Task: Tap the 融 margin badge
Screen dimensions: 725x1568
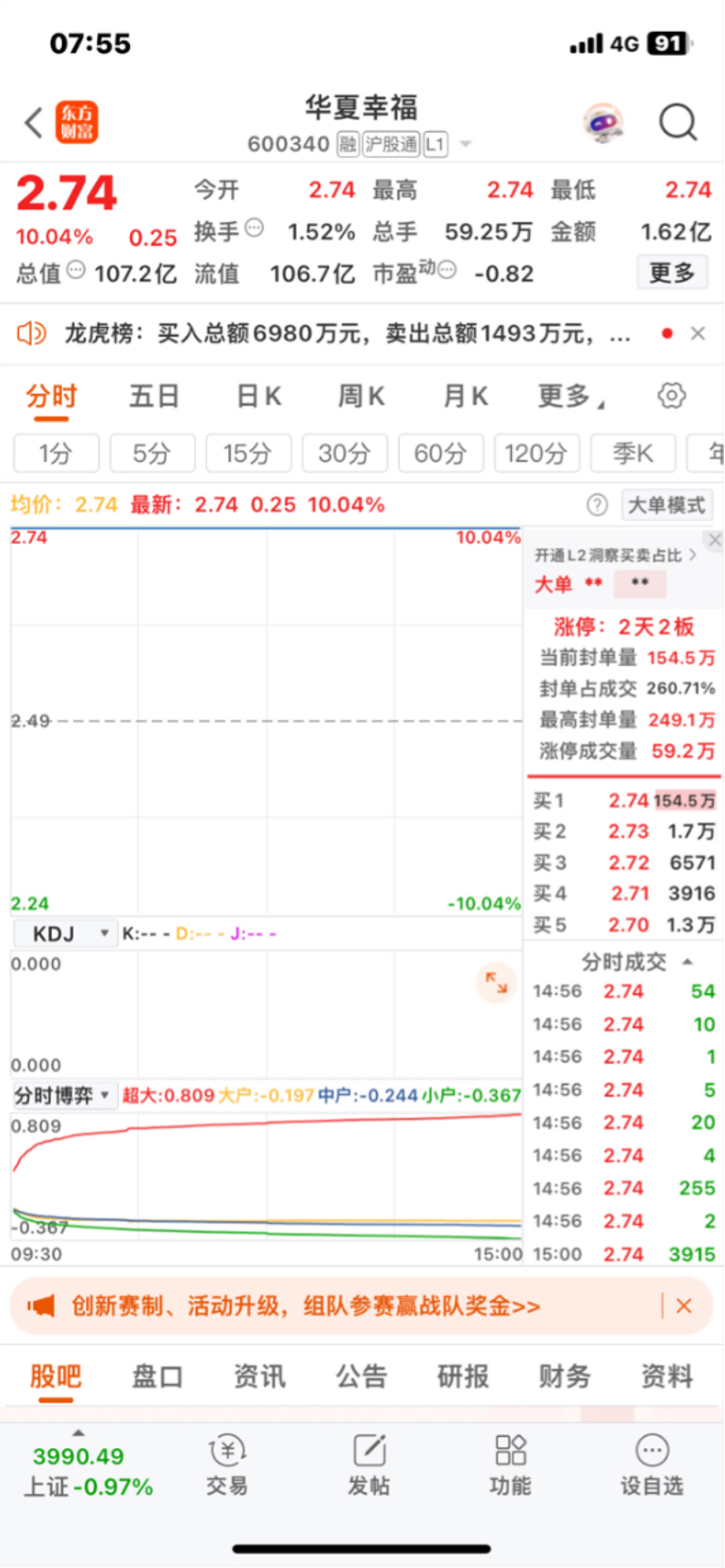Action: coord(348,144)
